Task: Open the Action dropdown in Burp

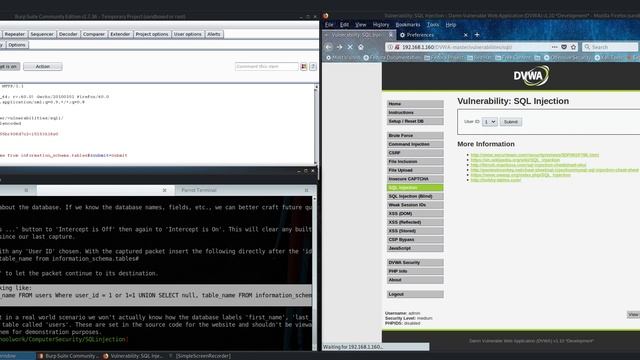Action: click(43, 67)
